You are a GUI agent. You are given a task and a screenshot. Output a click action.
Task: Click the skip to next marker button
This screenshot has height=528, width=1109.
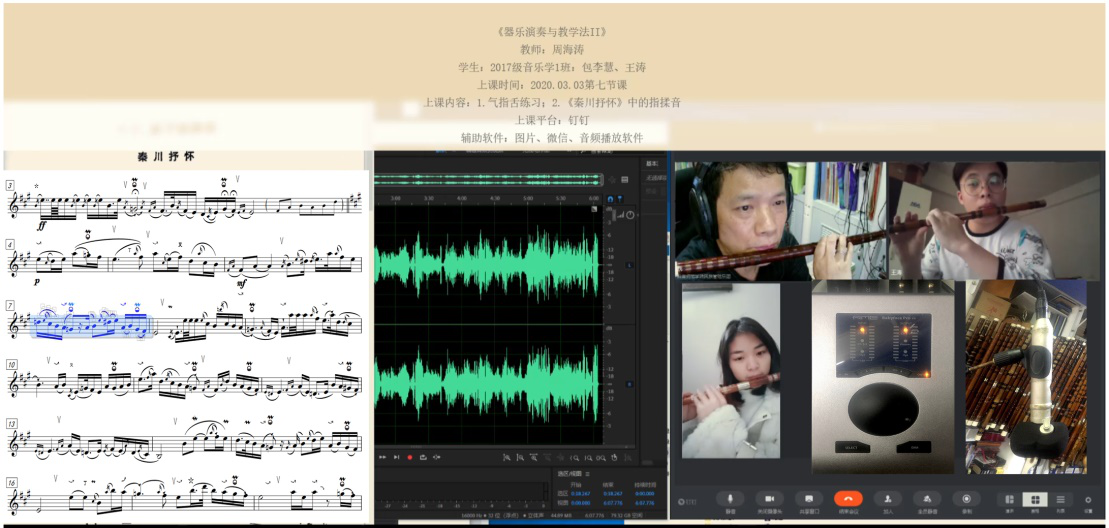pyautogui.click(x=396, y=457)
